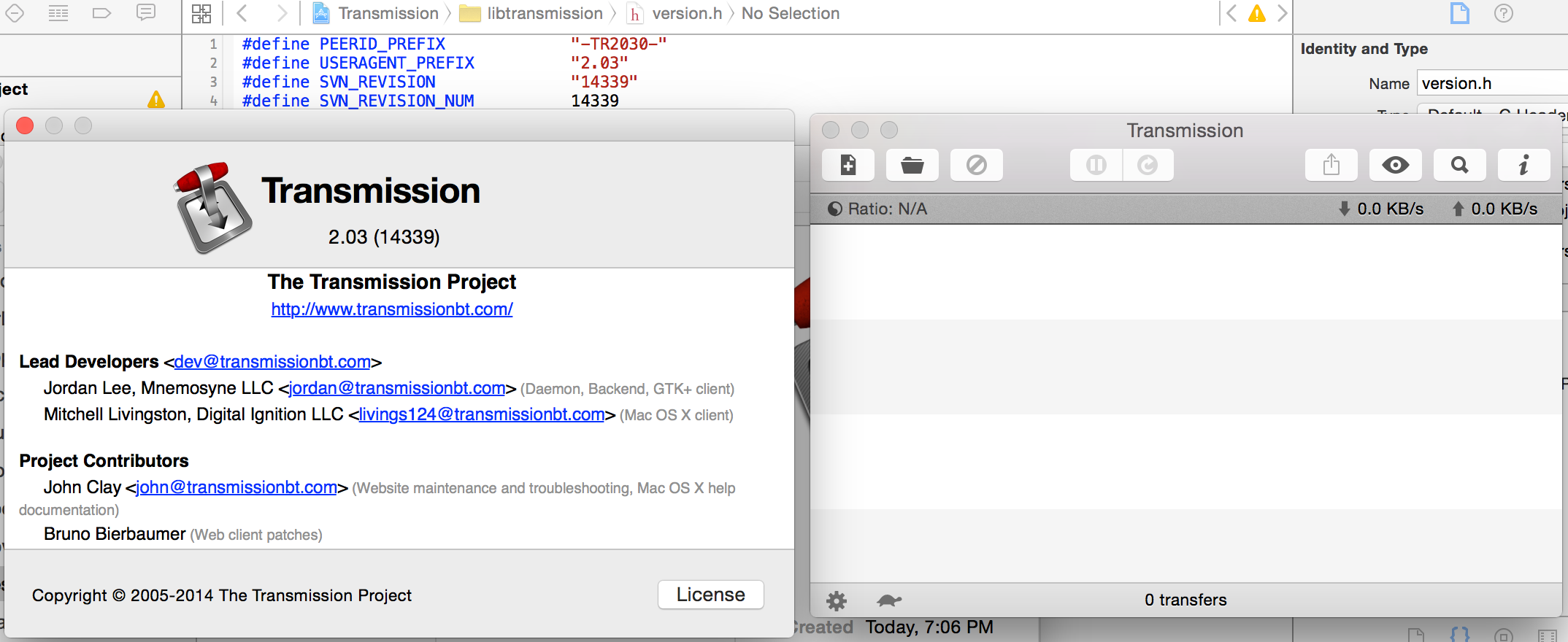
Task: Click 'Bruno Bierbaumer' contributor name
Action: tap(115, 534)
